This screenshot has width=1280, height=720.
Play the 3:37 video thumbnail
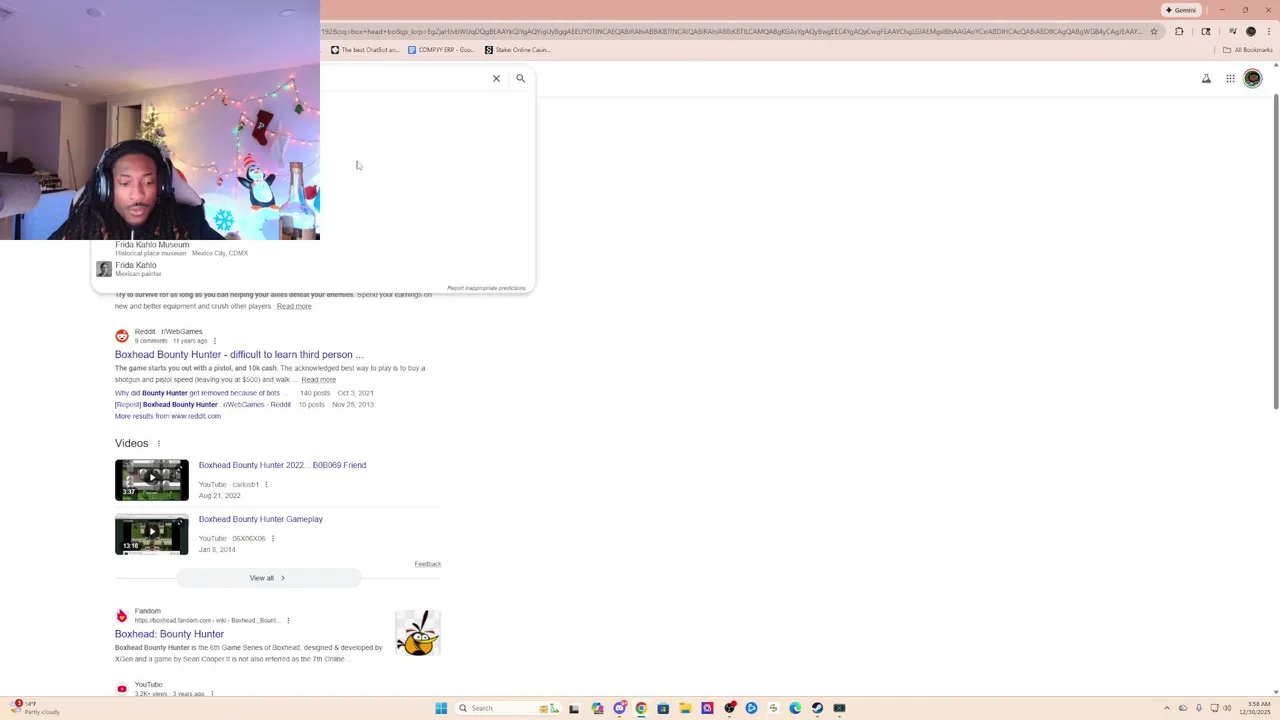click(x=152, y=480)
